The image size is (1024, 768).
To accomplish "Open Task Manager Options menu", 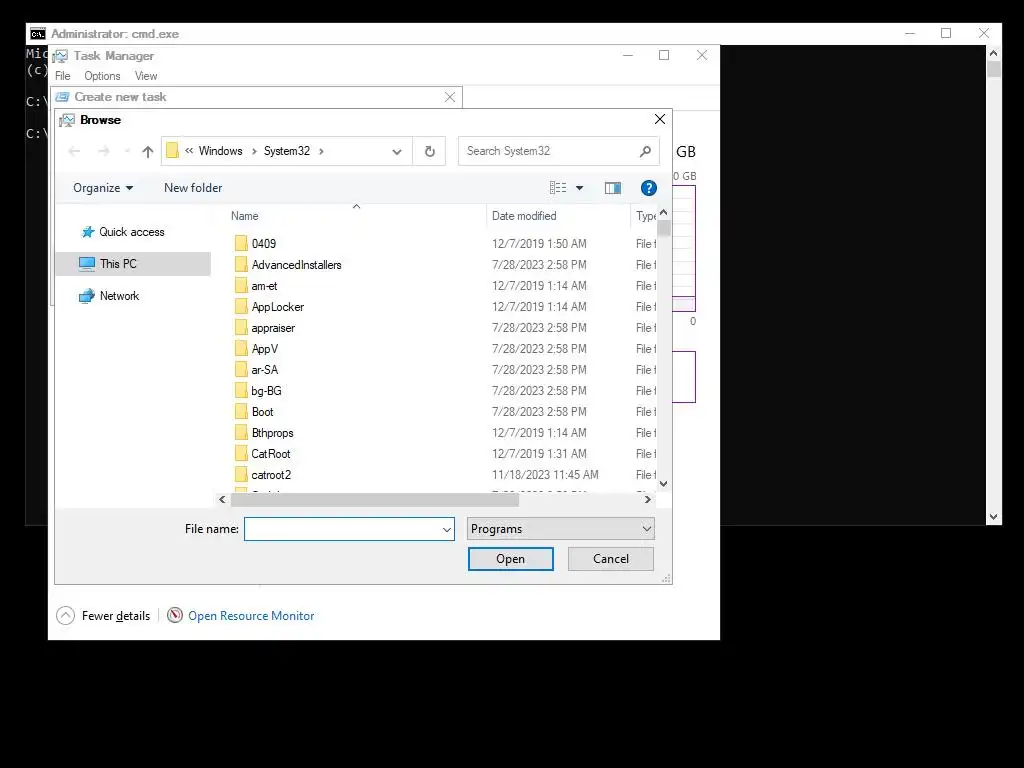I will (102, 76).
